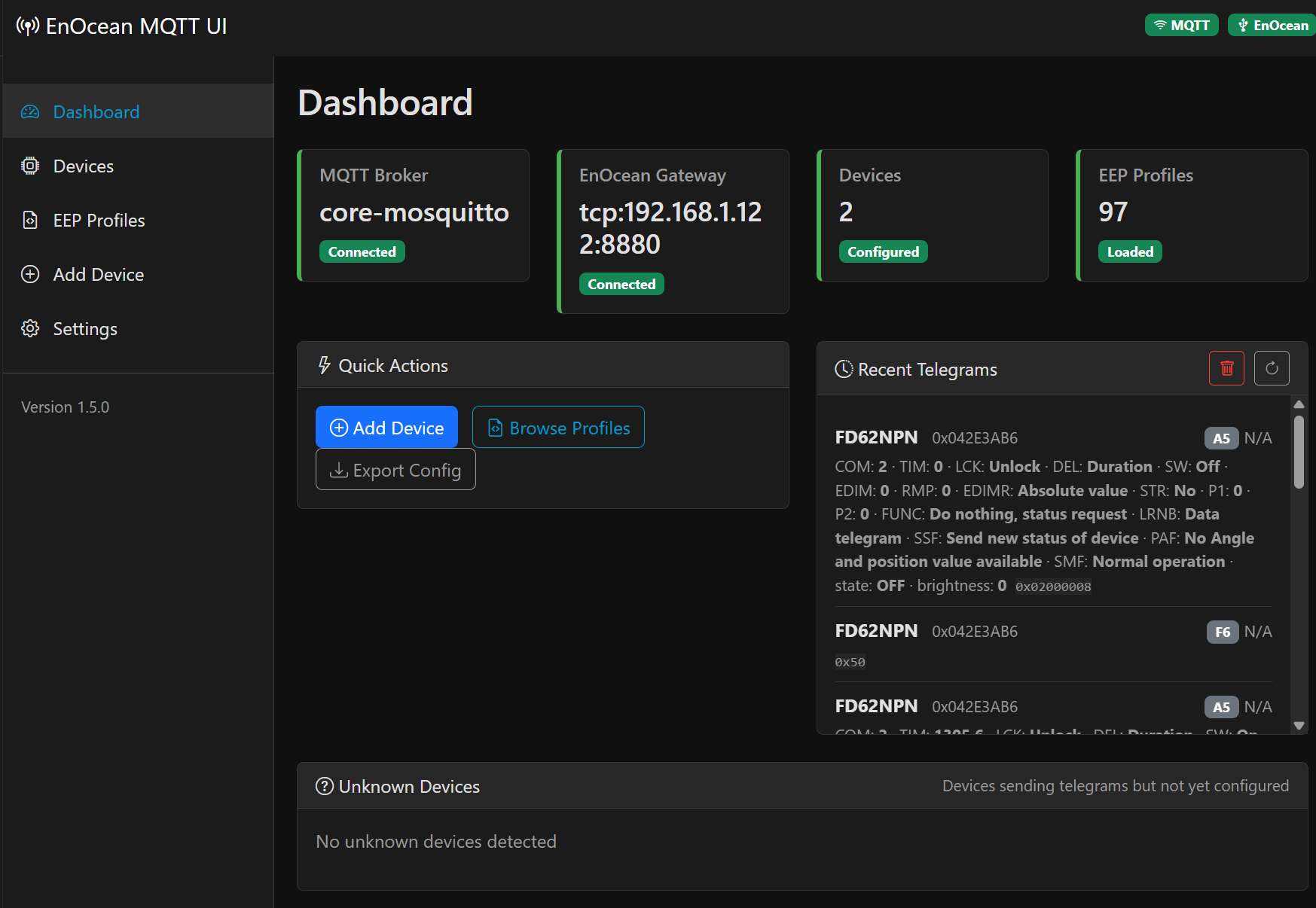
Task: Go to Settings in the sidebar
Action: click(x=138, y=329)
